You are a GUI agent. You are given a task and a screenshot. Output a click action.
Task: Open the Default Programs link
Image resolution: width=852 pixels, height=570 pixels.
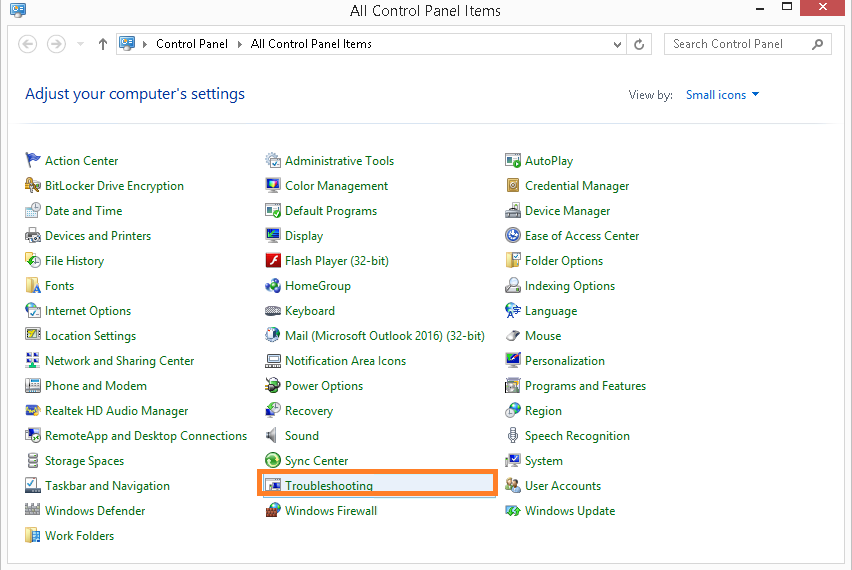click(x=331, y=211)
